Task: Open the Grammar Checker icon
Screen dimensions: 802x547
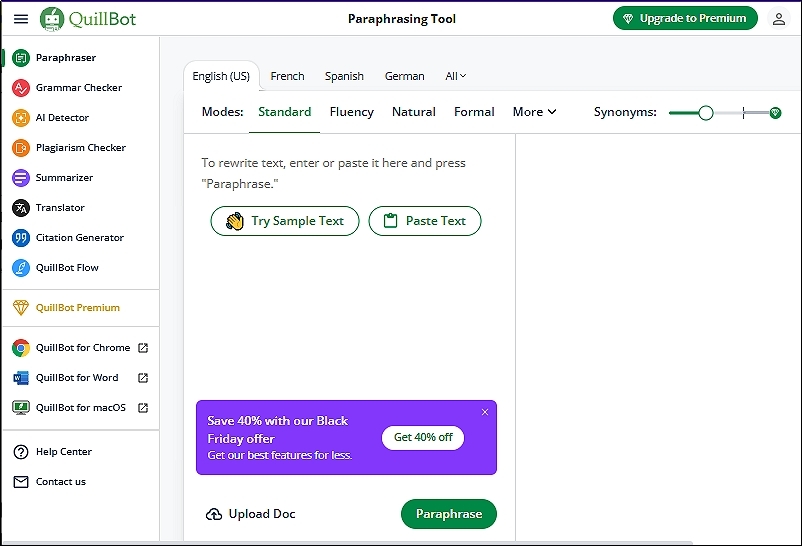Action: coord(21,88)
